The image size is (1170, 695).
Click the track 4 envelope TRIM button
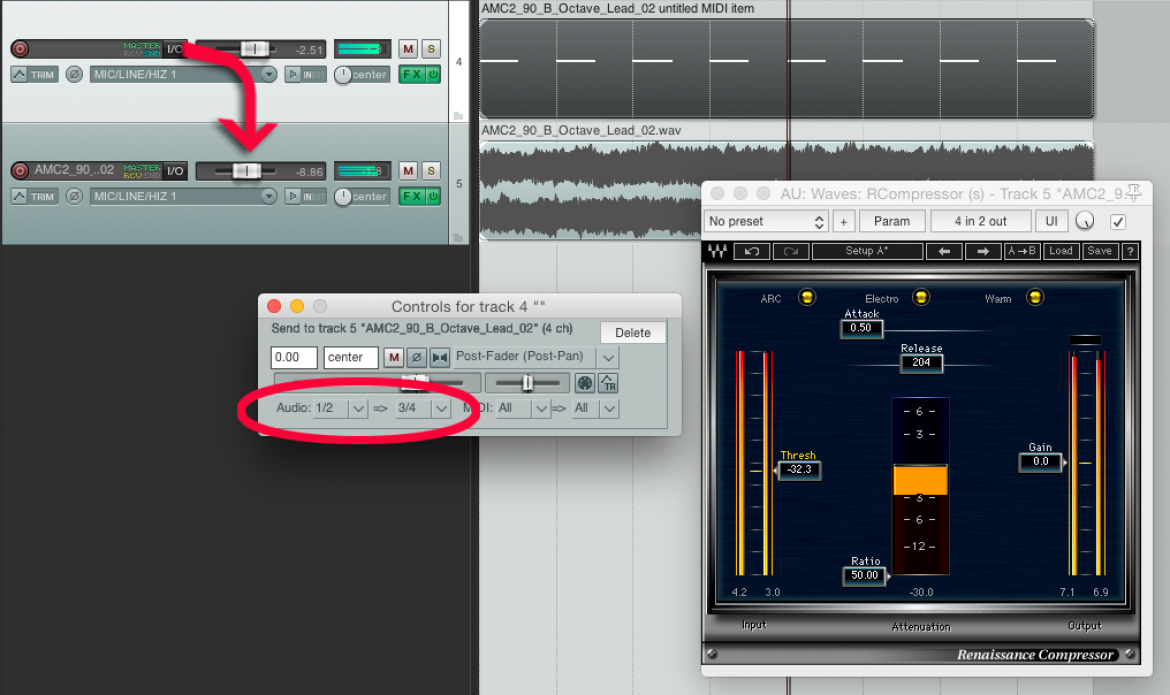[x=34, y=75]
